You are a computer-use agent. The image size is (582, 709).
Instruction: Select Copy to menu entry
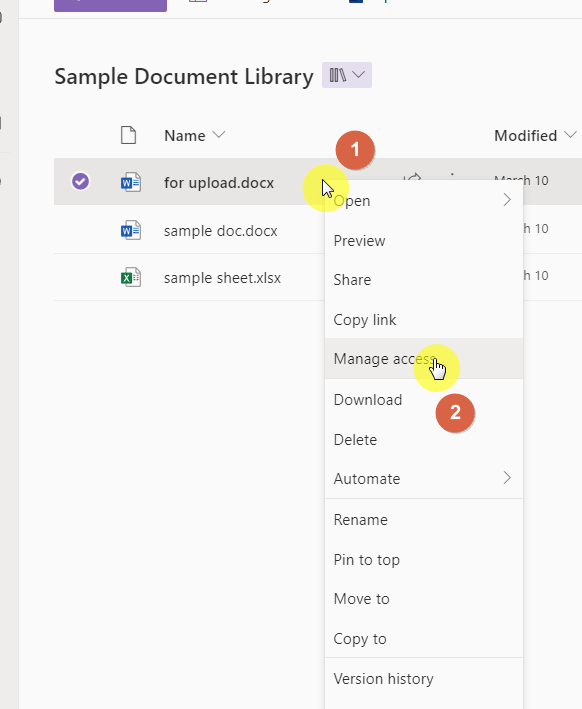click(424, 638)
